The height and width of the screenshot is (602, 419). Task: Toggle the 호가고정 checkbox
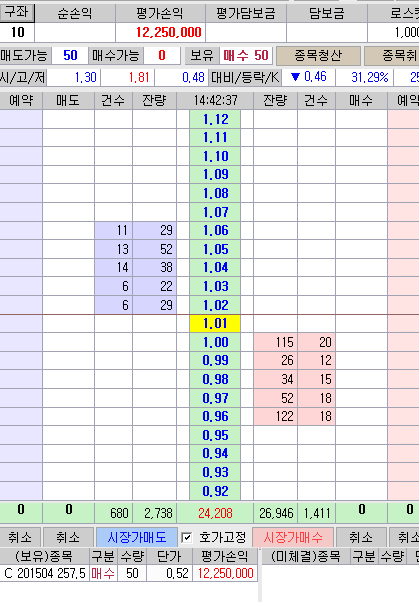click(186, 538)
